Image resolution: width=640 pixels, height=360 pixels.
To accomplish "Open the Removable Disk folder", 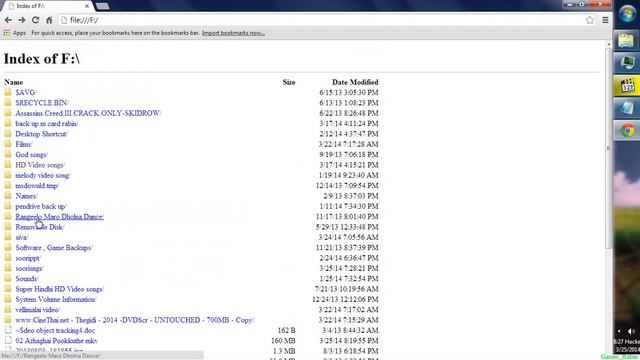I will pyautogui.click(x=40, y=227).
